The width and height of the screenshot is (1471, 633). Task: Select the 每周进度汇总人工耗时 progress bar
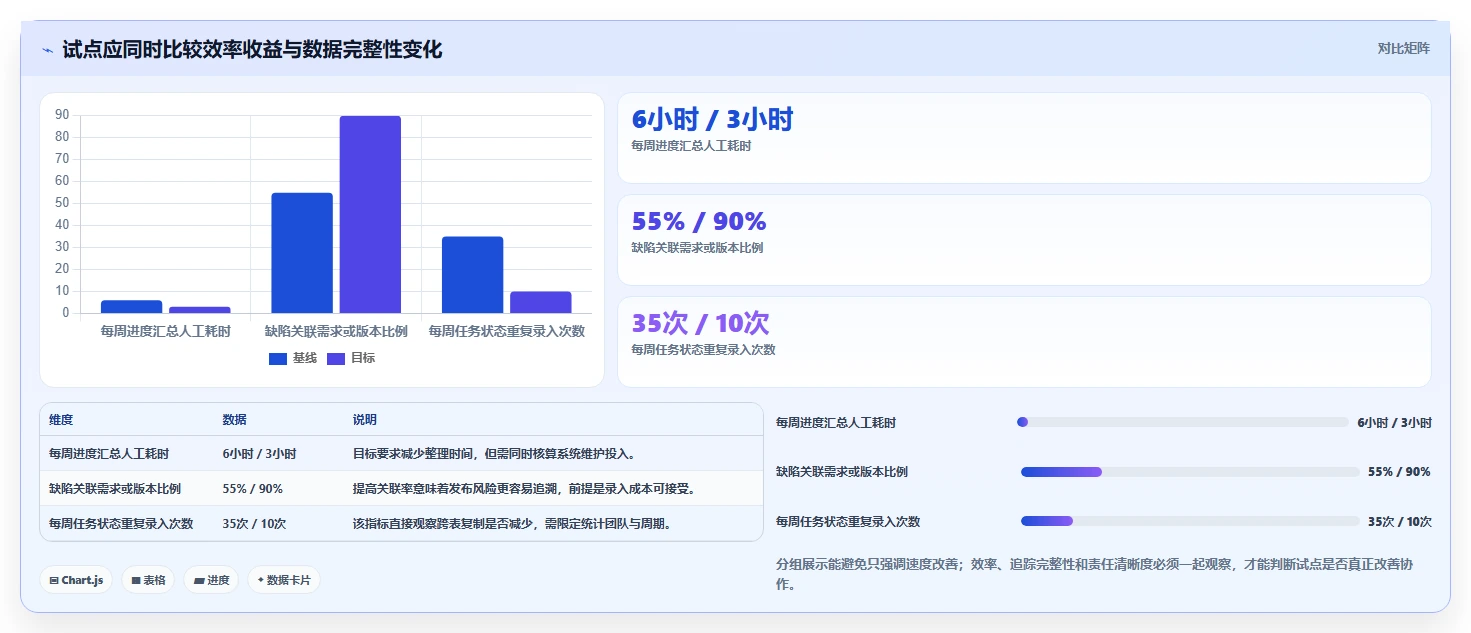pyautogui.click(x=1182, y=422)
